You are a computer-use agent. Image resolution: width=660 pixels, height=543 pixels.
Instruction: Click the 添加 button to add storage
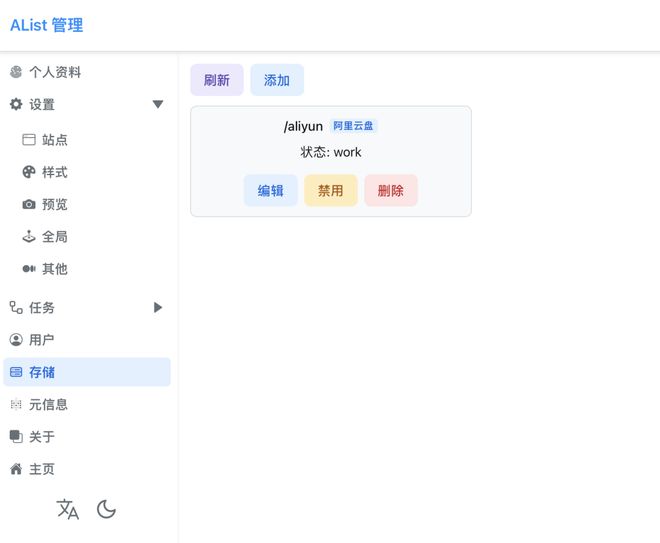coord(277,80)
